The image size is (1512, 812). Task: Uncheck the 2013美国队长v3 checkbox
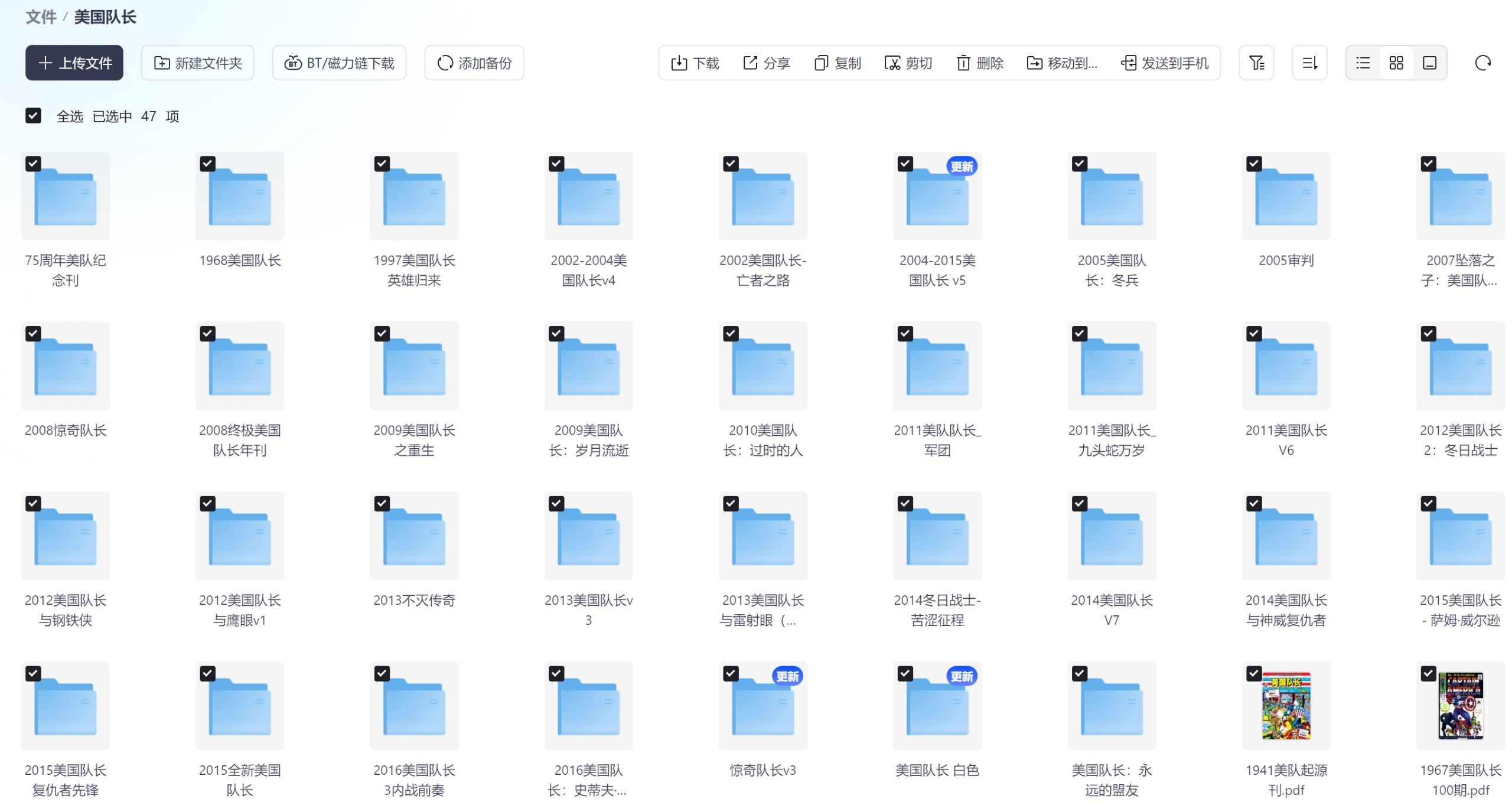pos(556,503)
